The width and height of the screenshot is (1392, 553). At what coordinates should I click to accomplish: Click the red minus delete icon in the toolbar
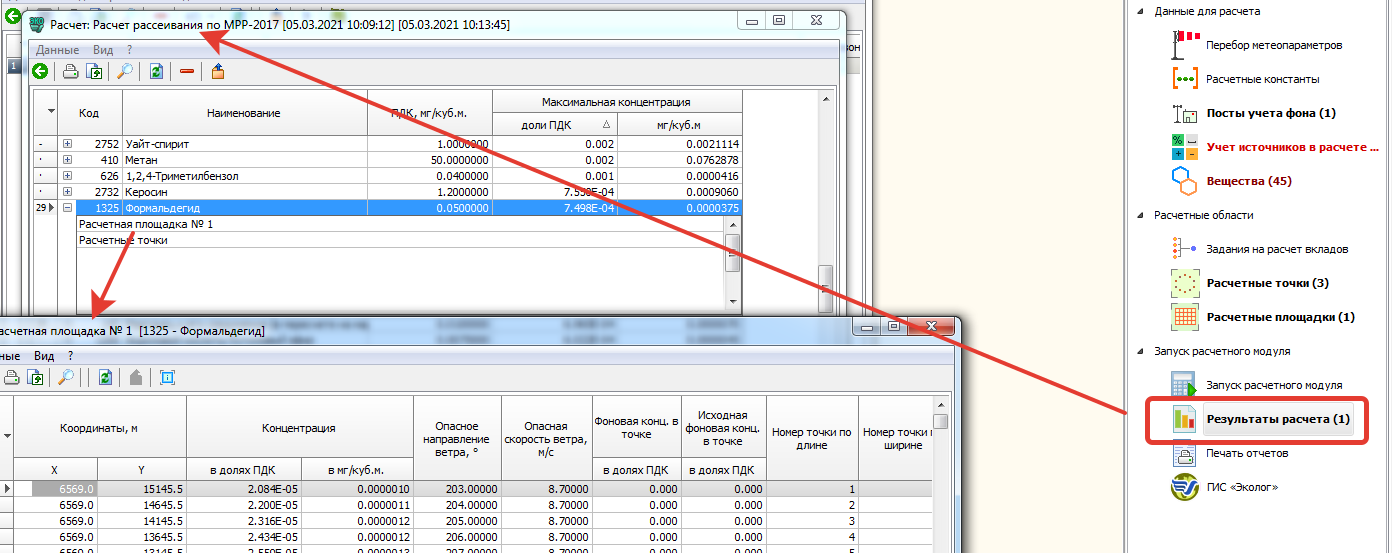[187, 71]
